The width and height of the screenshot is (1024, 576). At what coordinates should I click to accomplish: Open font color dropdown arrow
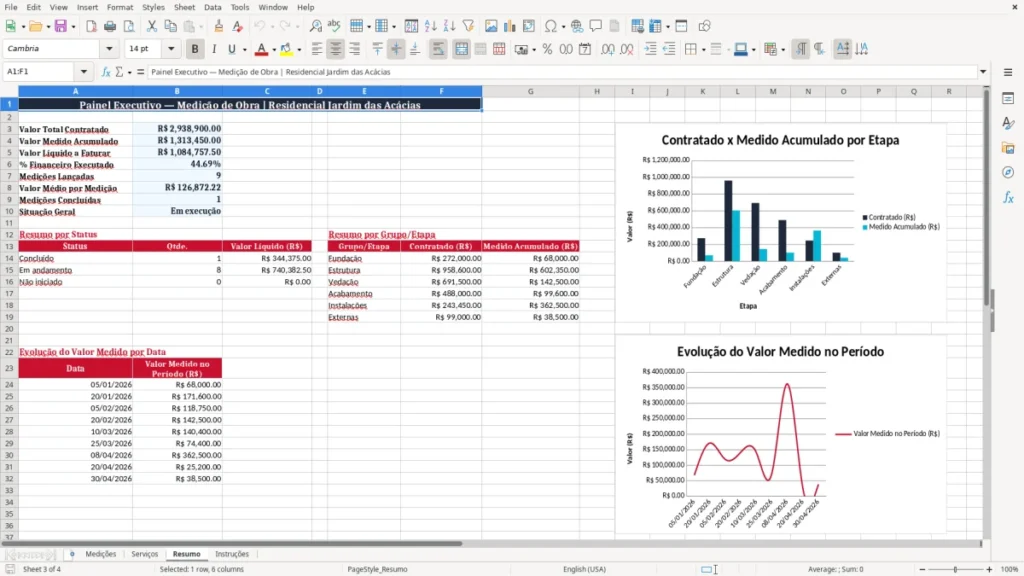[x=274, y=49]
